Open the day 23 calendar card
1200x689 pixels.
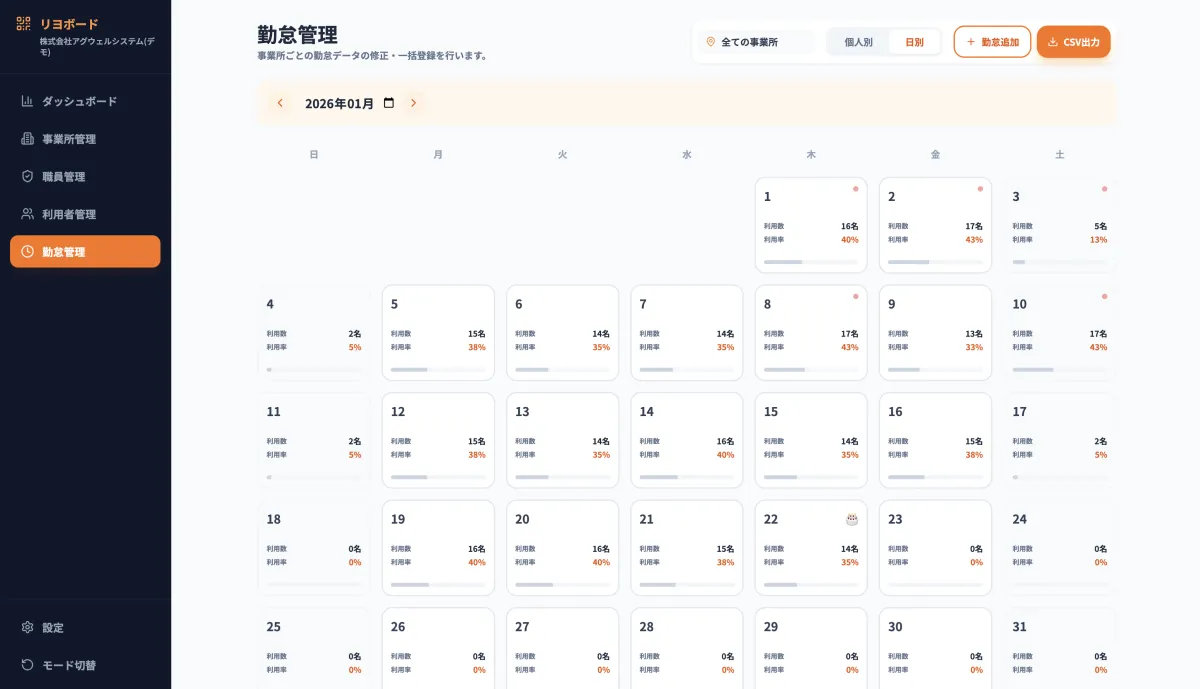point(935,548)
